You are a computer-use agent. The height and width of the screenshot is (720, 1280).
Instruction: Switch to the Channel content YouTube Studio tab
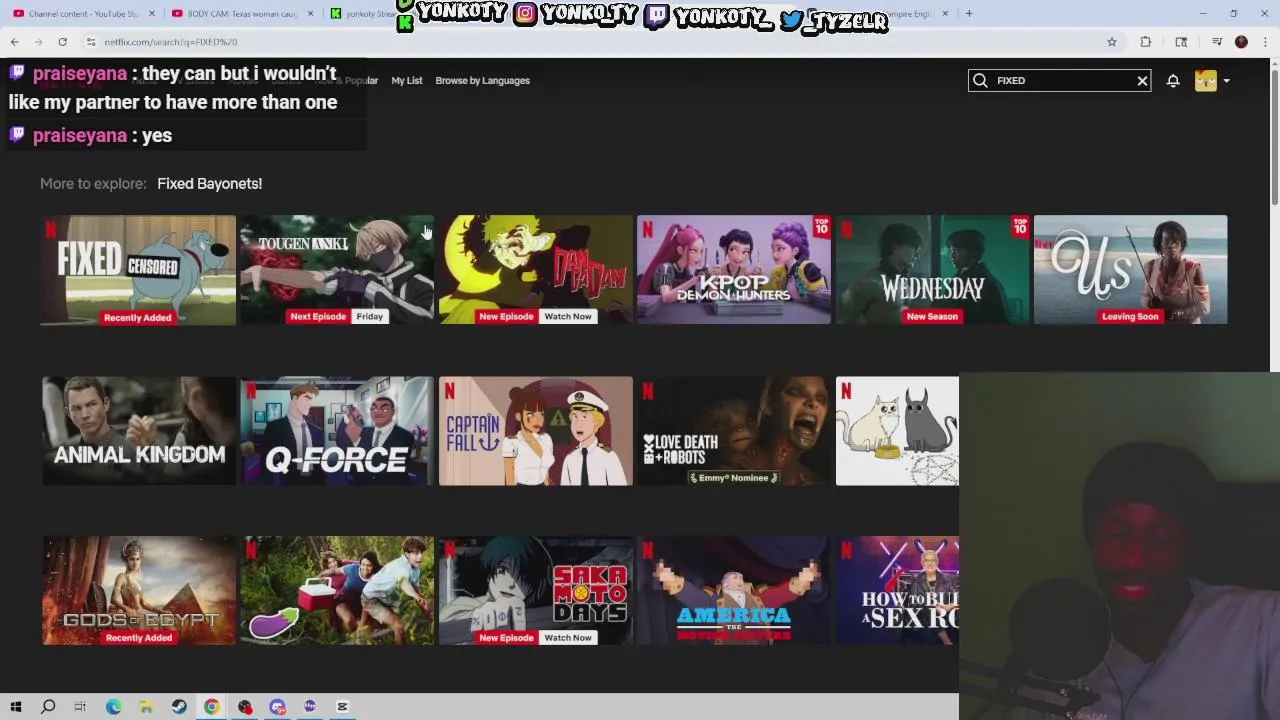click(x=84, y=14)
